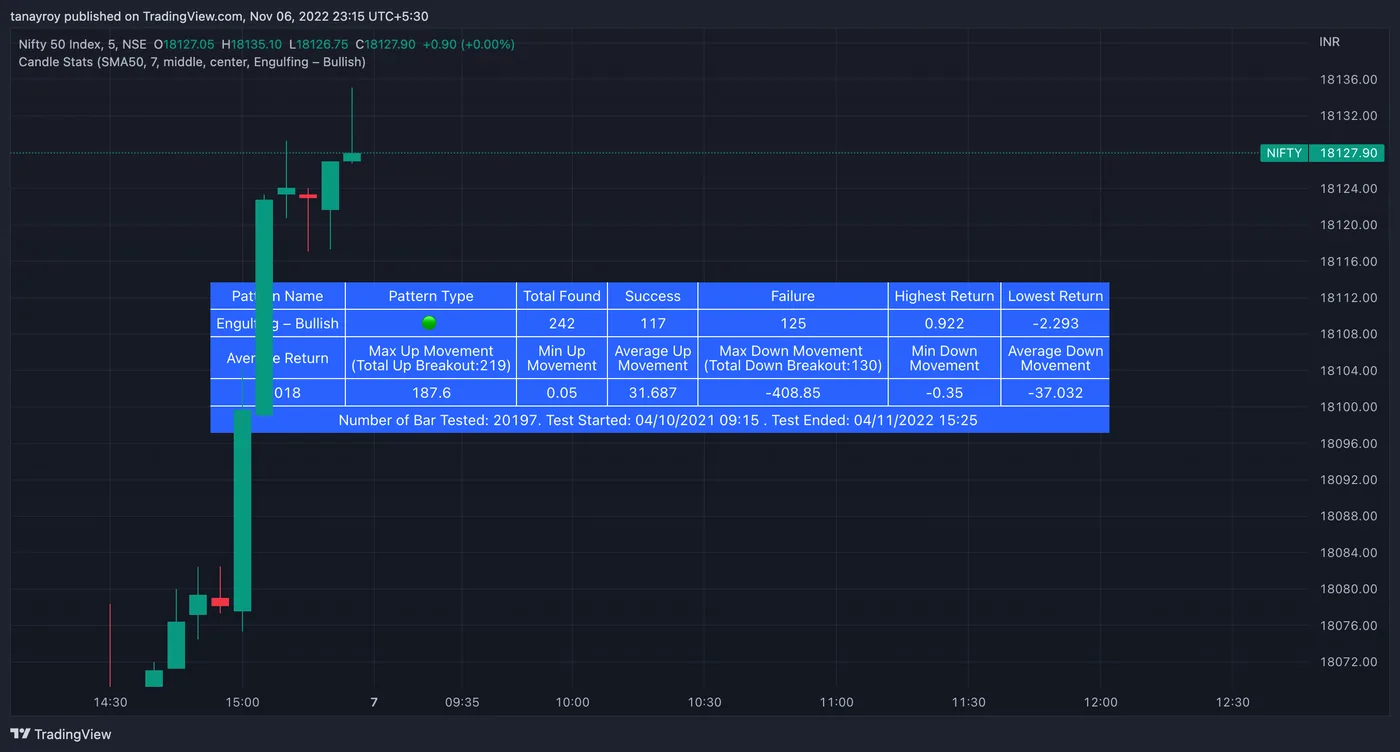Click the current price 18127.90 marker
This screenshot has width=1400, height=752.
tap(1347, 153)
